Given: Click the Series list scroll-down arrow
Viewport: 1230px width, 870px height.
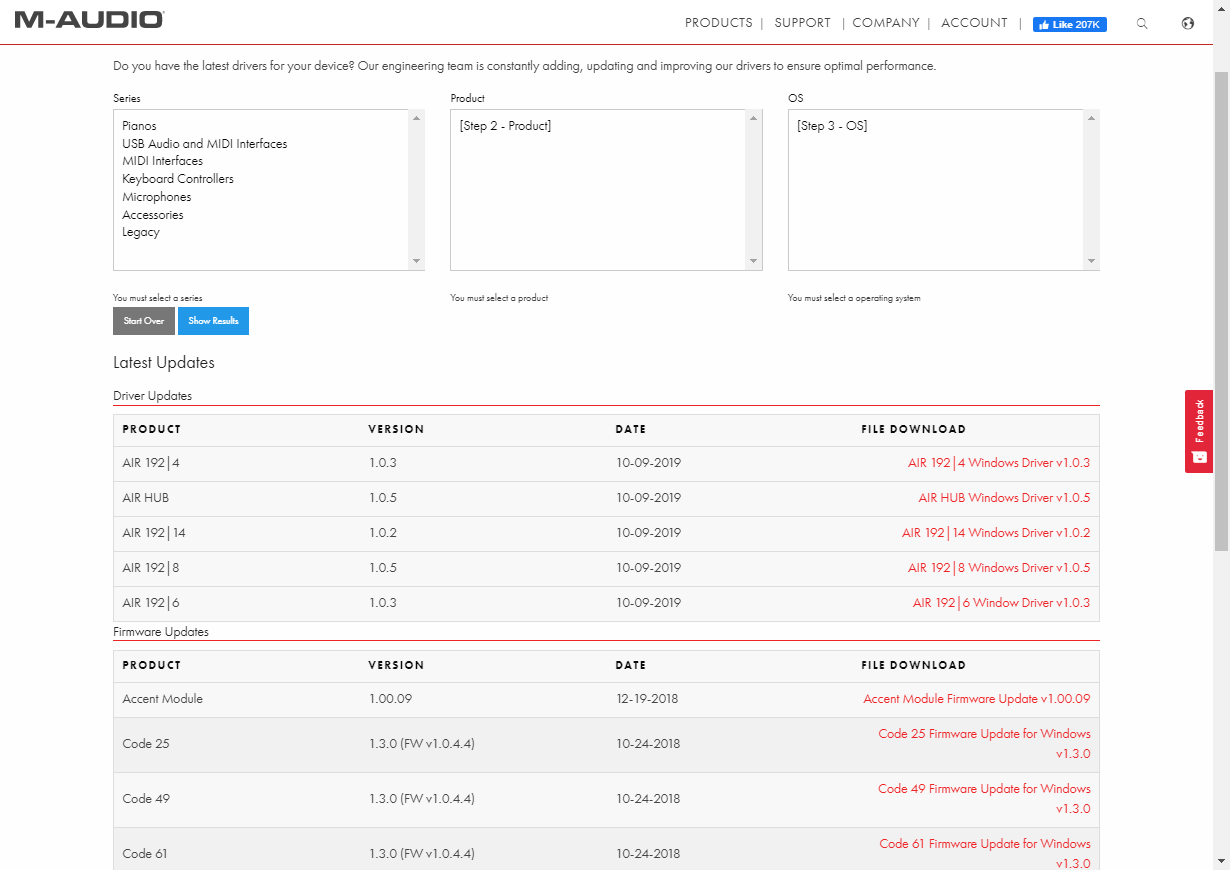Looking at the screenshot, I should [417, 262].
